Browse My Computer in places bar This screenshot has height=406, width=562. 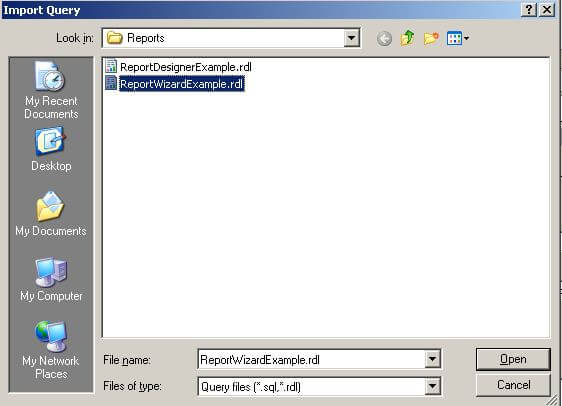[51, 279]
